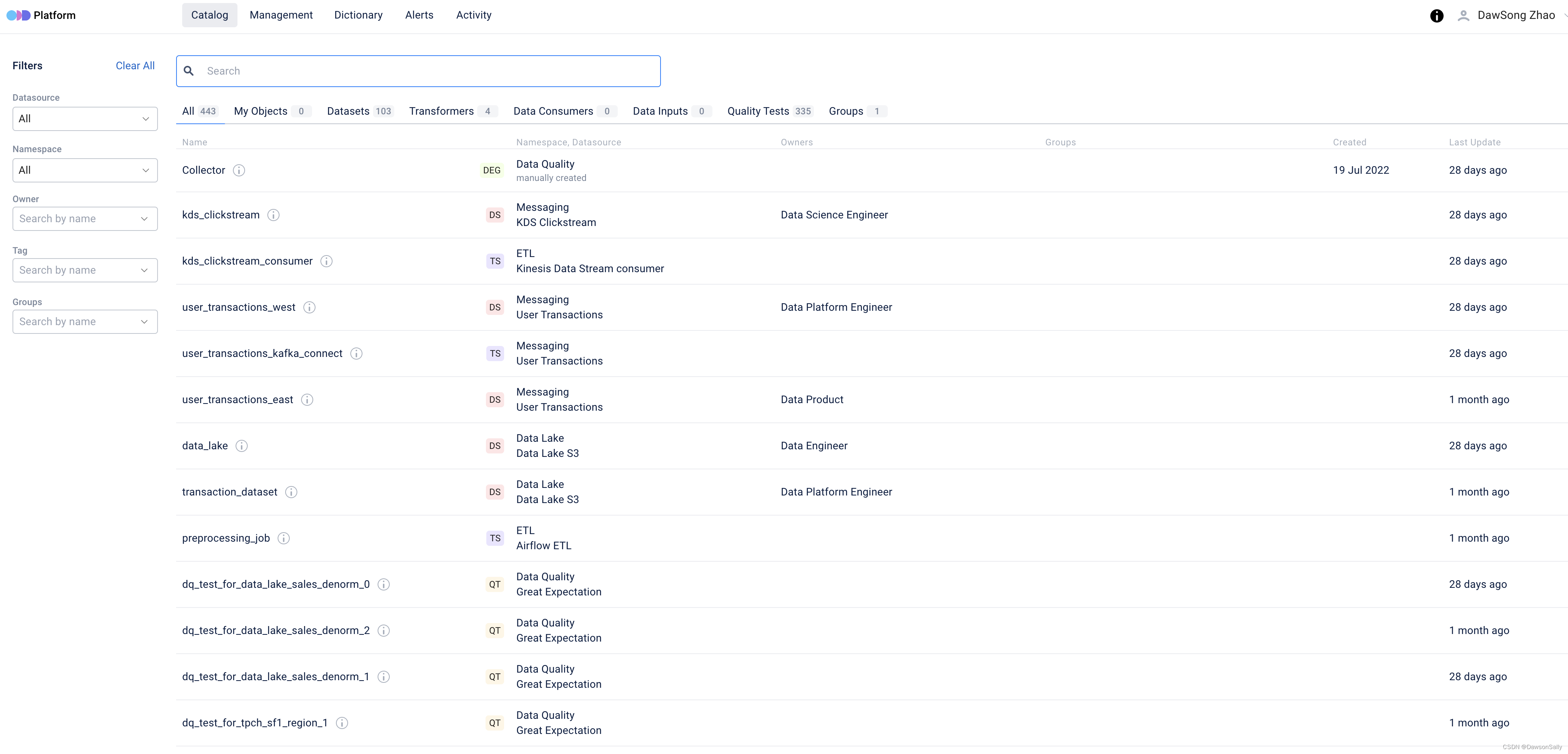Click info icon beside preprocessing_job
Viewport: 1568px width, 754px height.
284,538
